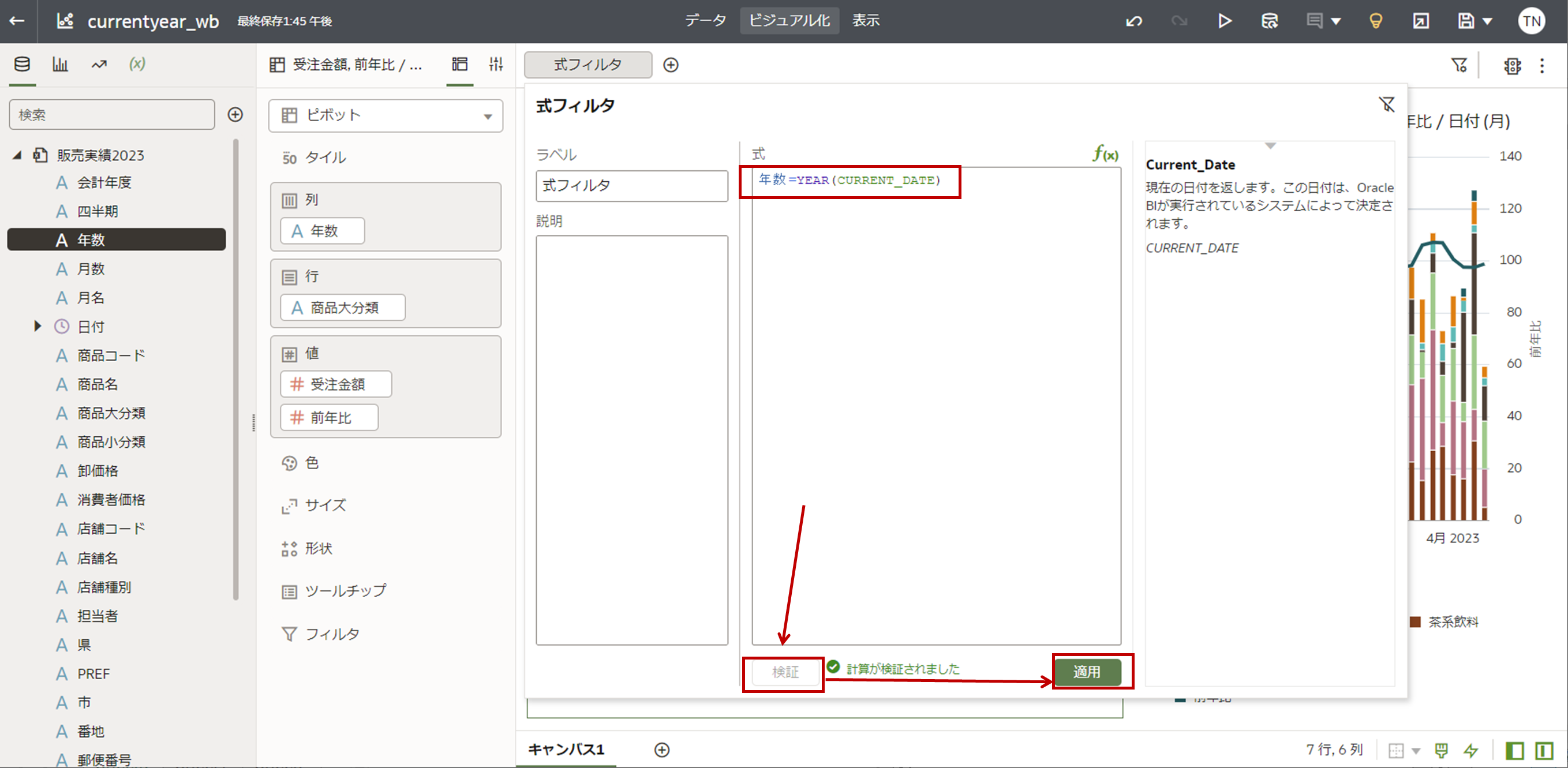Click the Analytics trend-line panel icon
Viewport: 1568px width, 768px height.
pyautogui.click(x=99, y=64)
